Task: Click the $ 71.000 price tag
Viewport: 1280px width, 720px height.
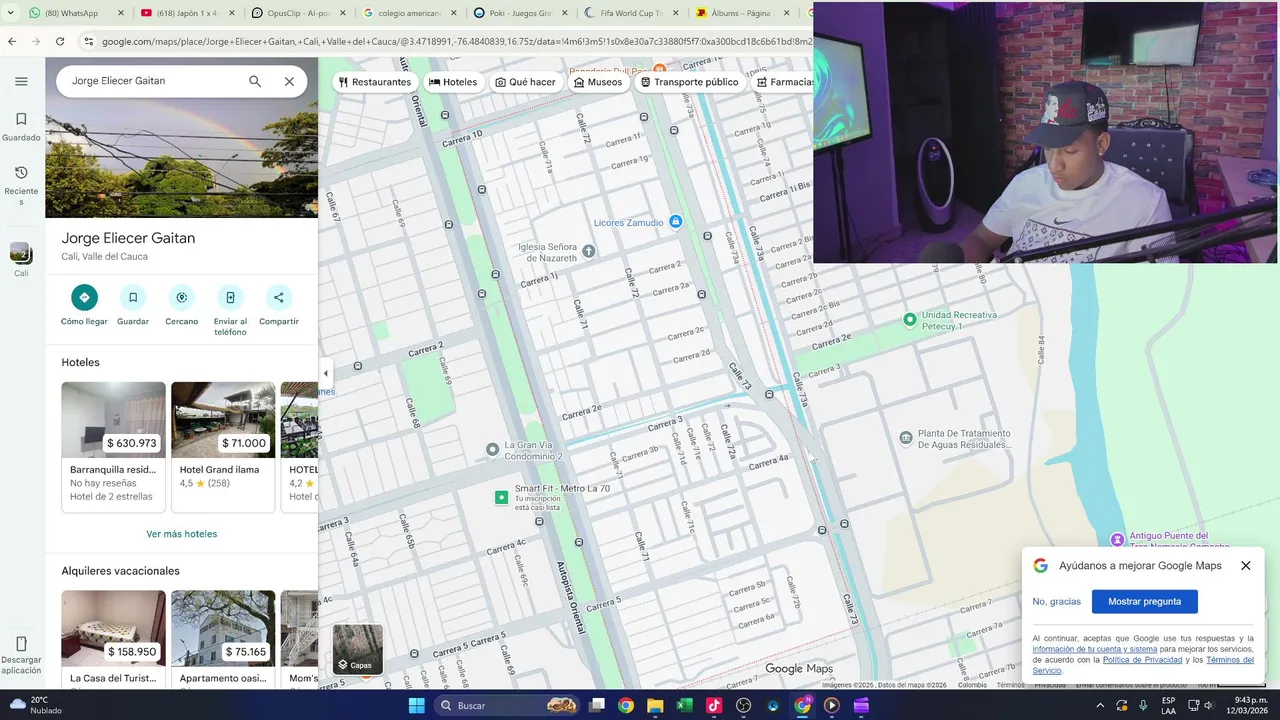Action: [244, 443]
